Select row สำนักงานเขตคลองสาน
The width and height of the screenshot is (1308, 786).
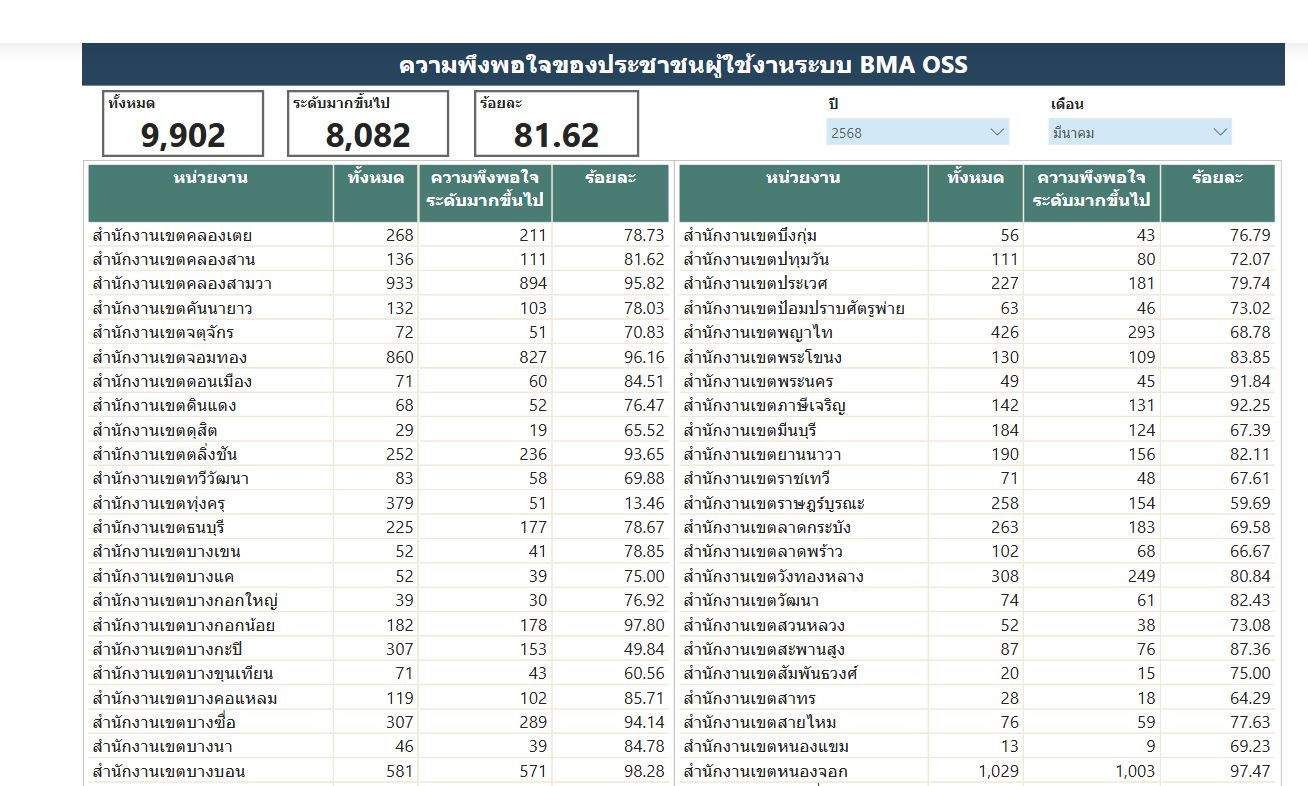[x=378, y=259]
